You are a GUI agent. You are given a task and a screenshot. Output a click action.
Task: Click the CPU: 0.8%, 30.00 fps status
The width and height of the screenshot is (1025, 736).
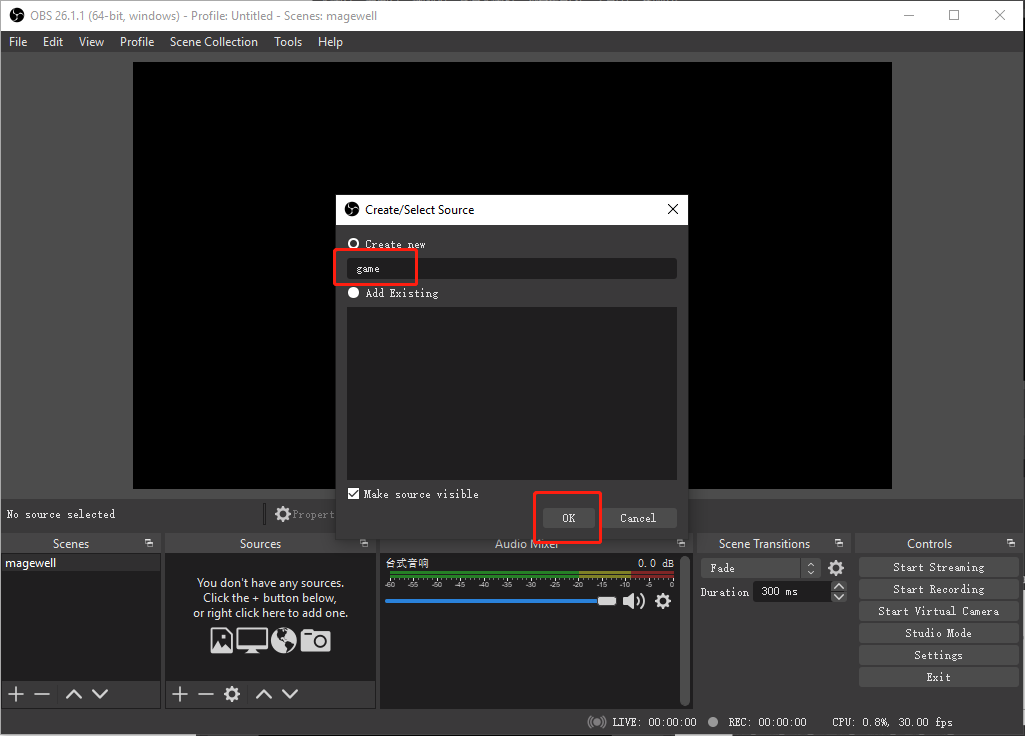[x=892, y=722]
